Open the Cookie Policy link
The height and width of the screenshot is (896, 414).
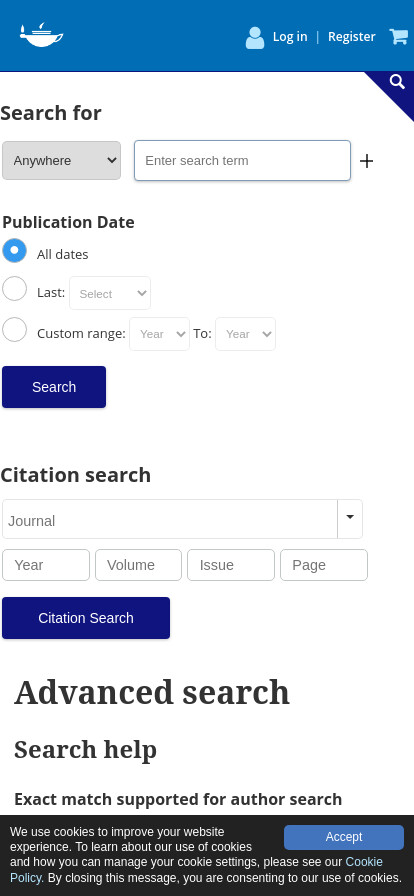196,870
